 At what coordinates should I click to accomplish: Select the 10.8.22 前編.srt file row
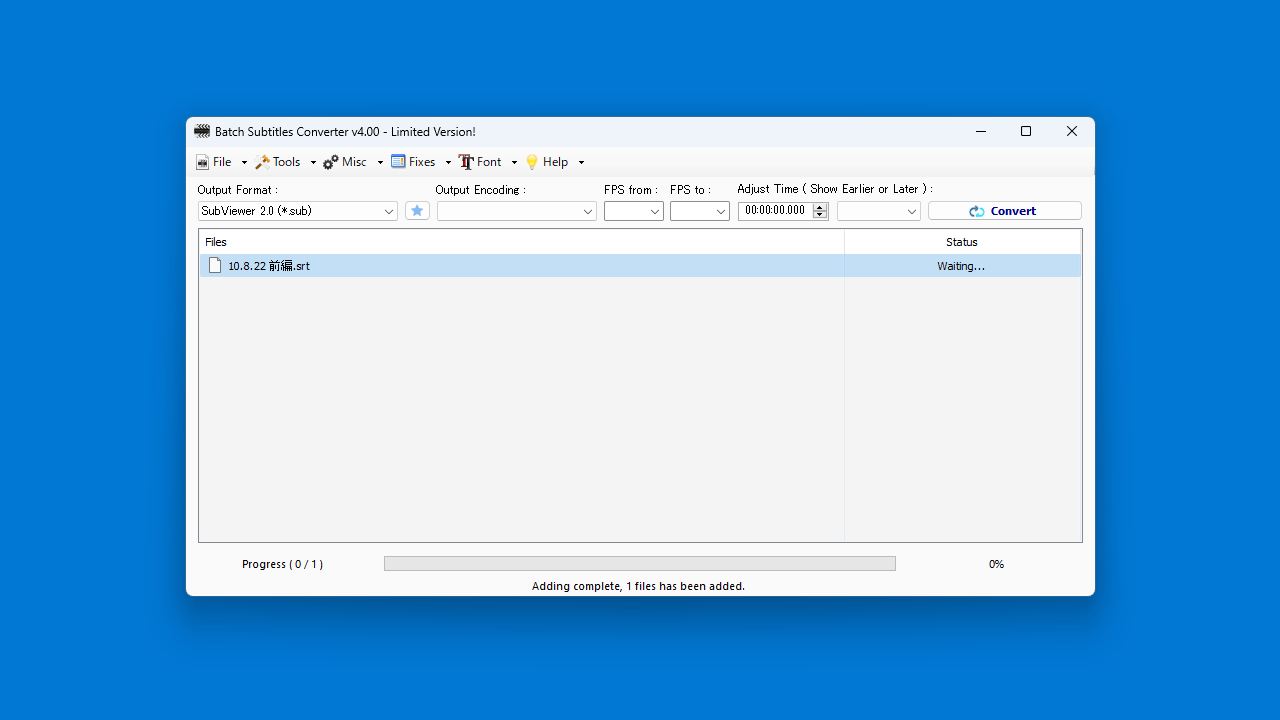pyautogui.click(x=640, y=266)
